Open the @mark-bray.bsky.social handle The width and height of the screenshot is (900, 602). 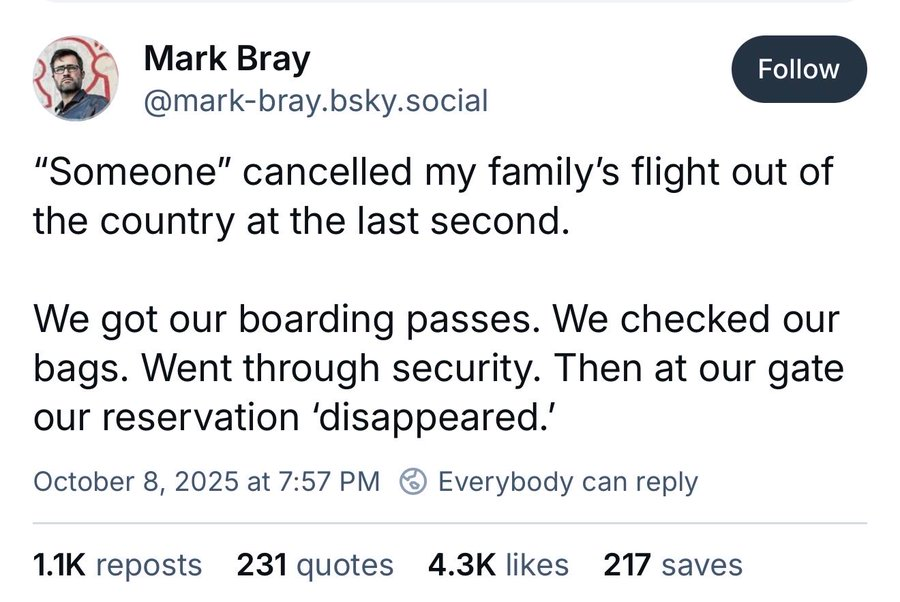point(316,100)
